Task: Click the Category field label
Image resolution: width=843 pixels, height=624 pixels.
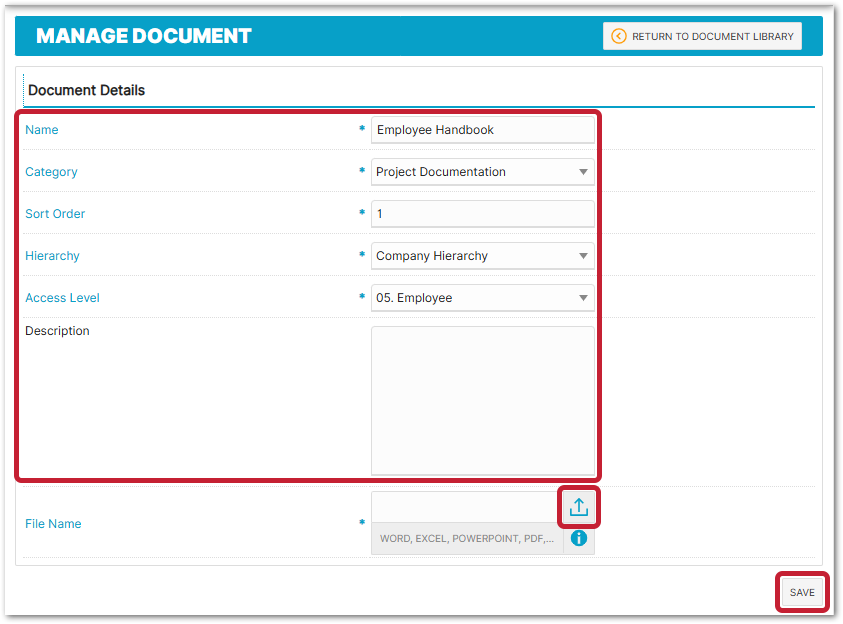Action: [51, 172]
